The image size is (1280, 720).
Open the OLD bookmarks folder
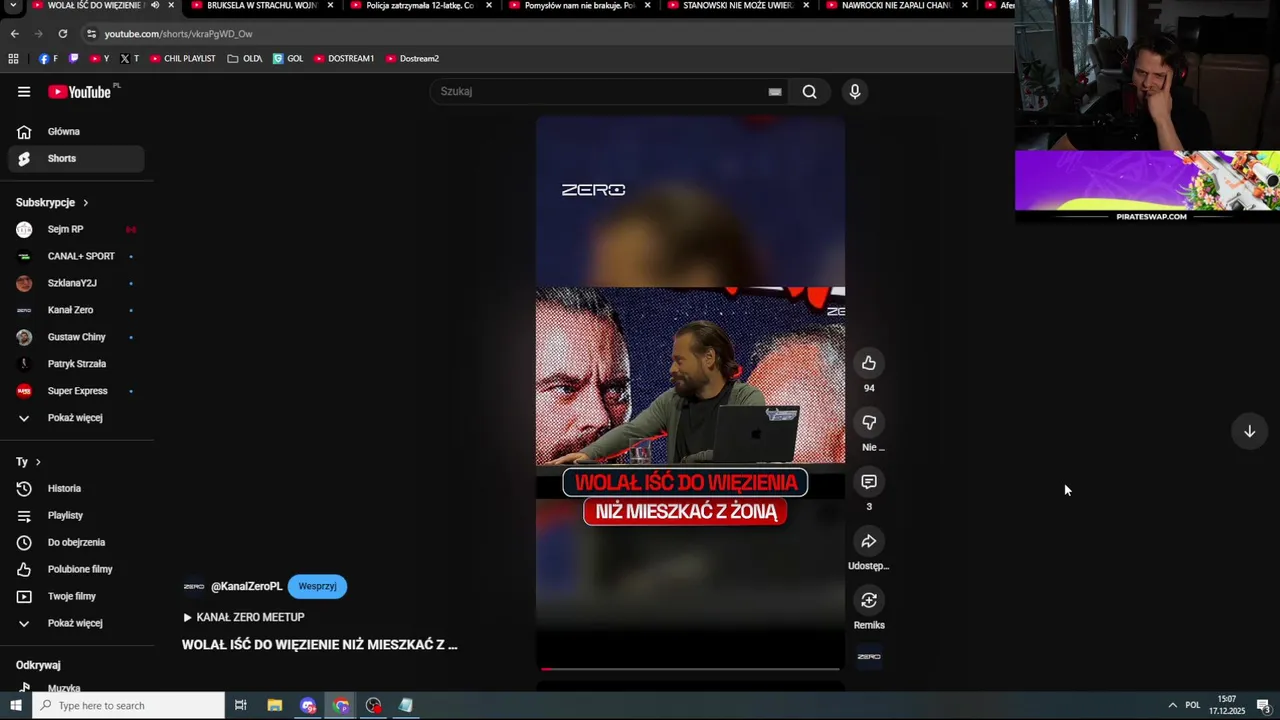(x=245, y=59)
